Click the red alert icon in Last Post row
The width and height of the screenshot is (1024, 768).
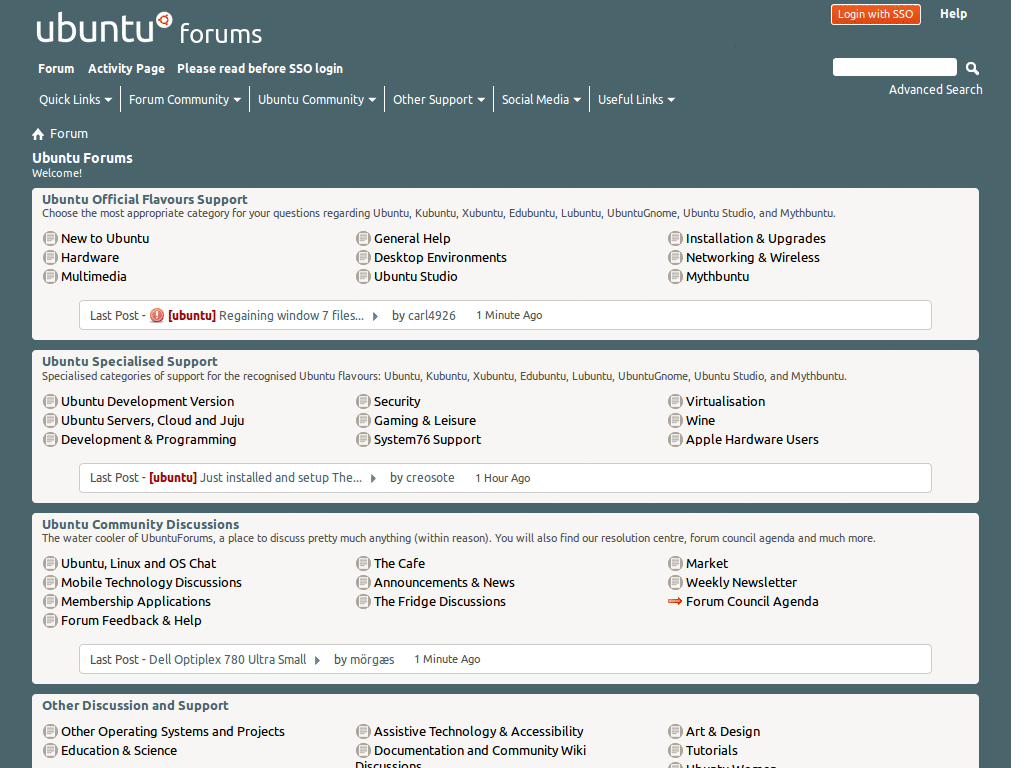[157, 315]
